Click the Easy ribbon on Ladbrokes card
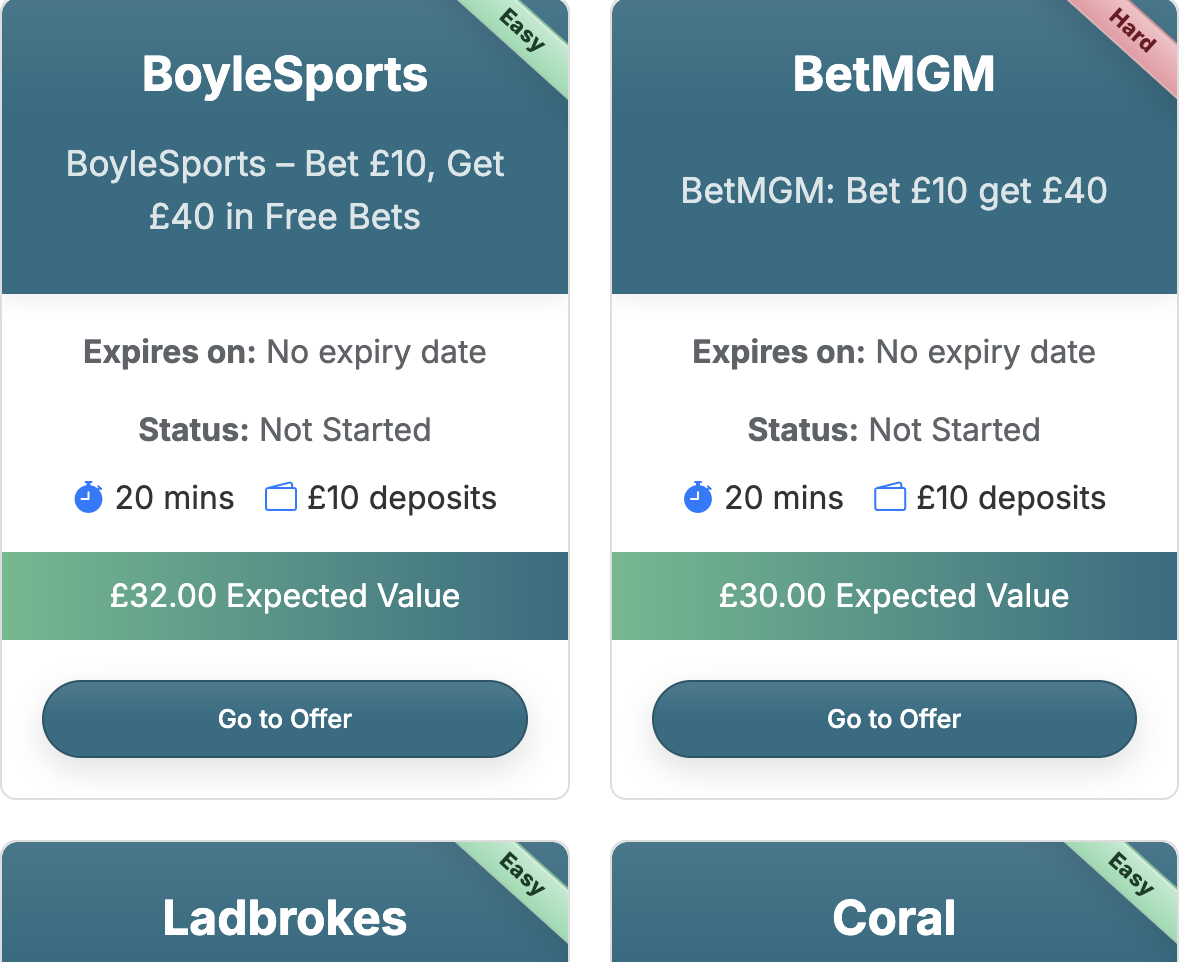1180x962 pixels. tap(521, 874)
